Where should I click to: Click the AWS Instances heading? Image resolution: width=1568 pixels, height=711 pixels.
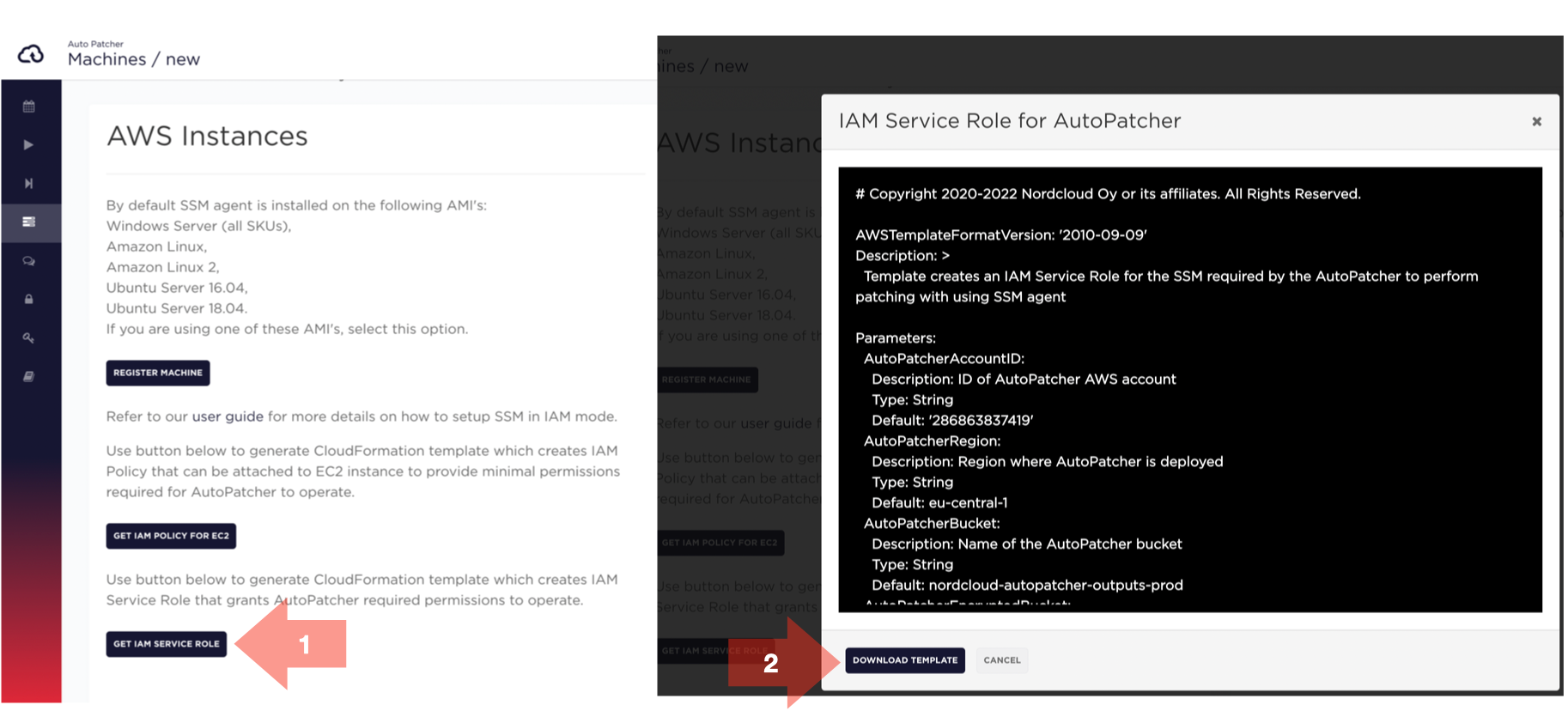click(207, 136)
